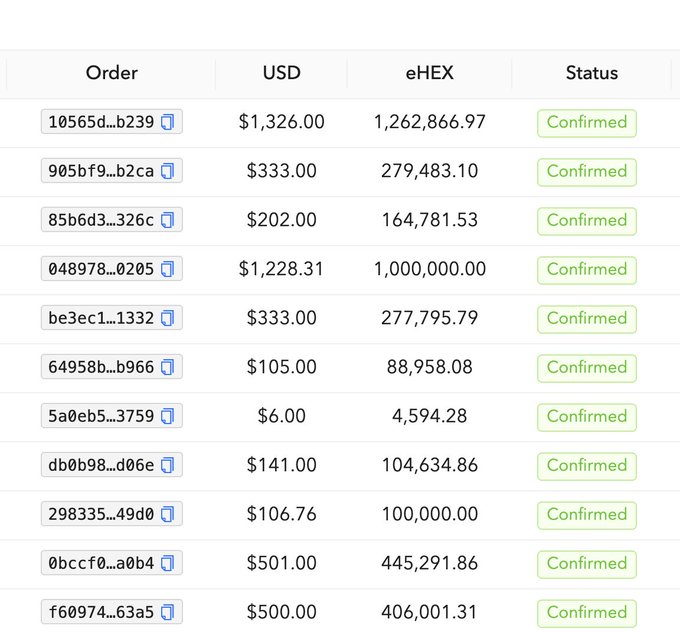Sort by the Status column header

pyautogui.click(x=592, y=73)
